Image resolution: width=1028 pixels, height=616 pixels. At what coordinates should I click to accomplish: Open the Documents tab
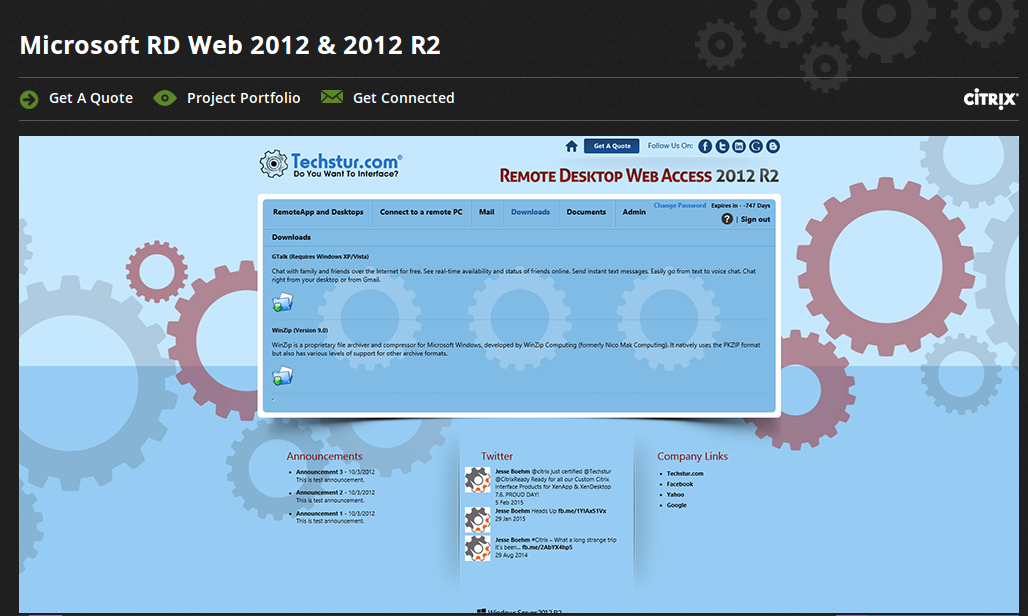[x=586, y=212]
